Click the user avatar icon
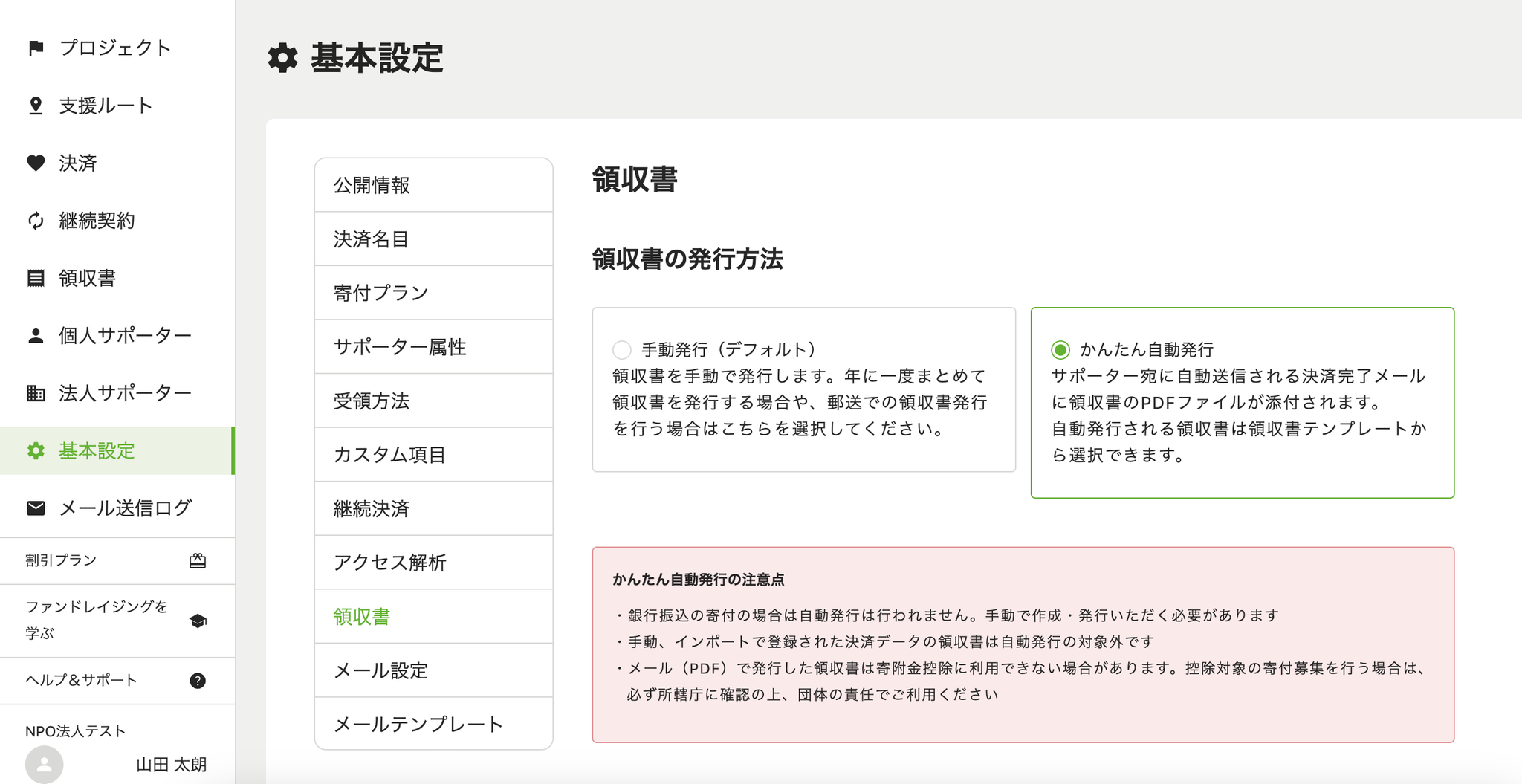 (x=44, y=764)
